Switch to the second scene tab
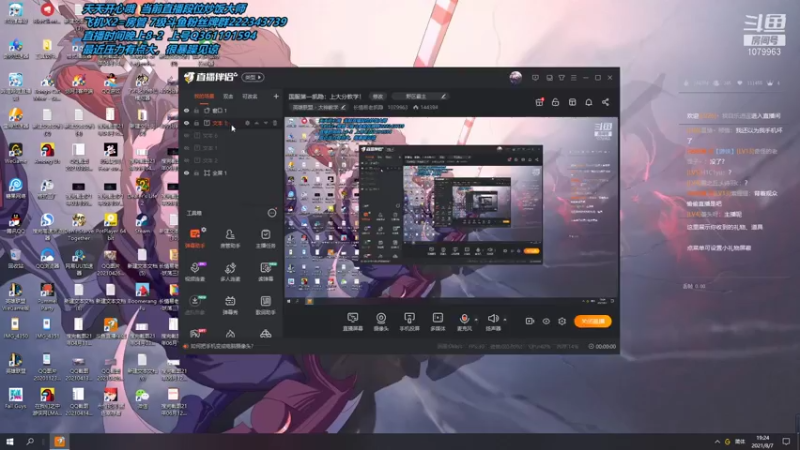800x450 pixels. 228,96
